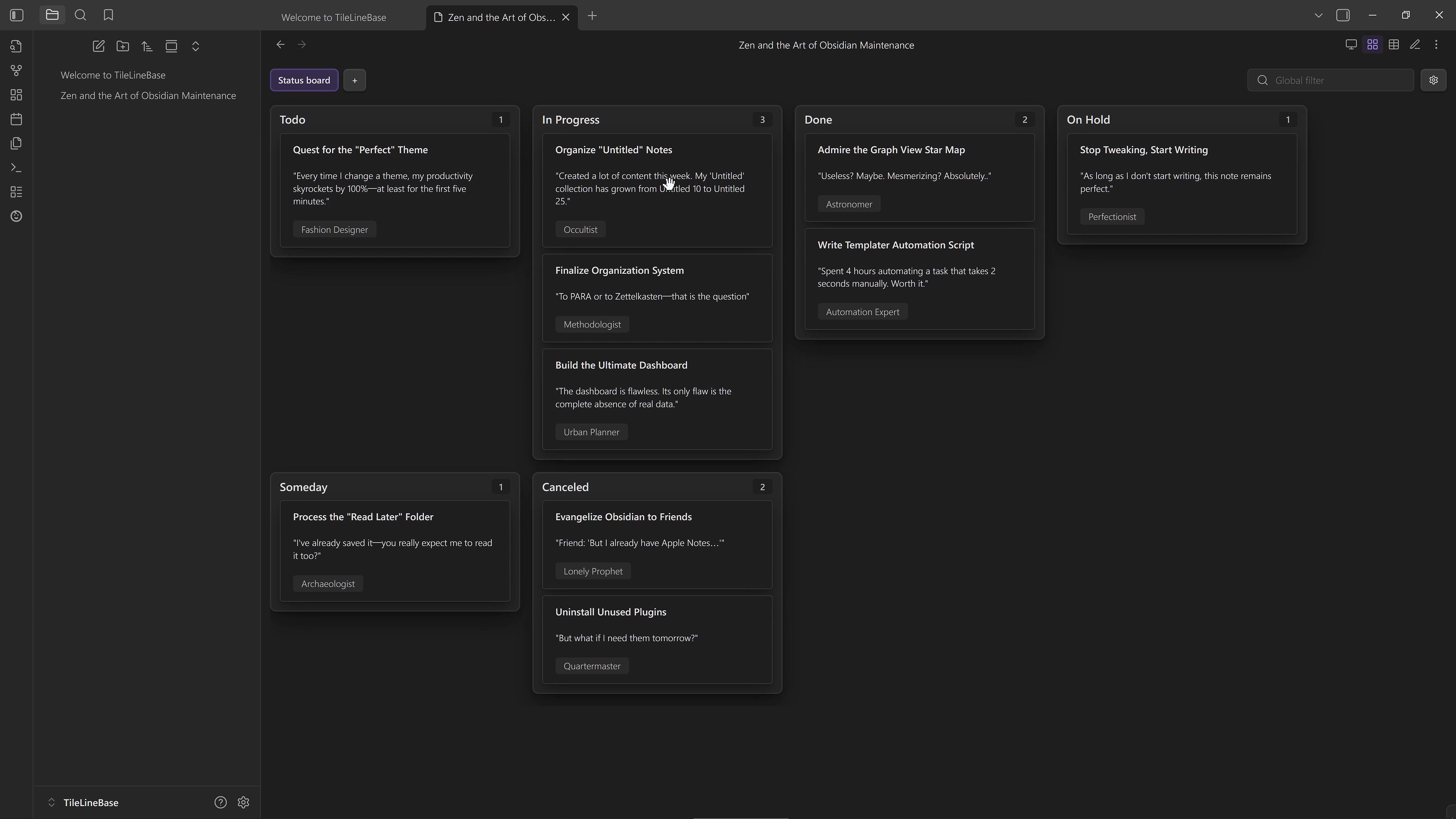The image size is (1456, 819).
Task: Open the bookmarks panel icon
Action: pyautogui.click(x=107, y=15)
